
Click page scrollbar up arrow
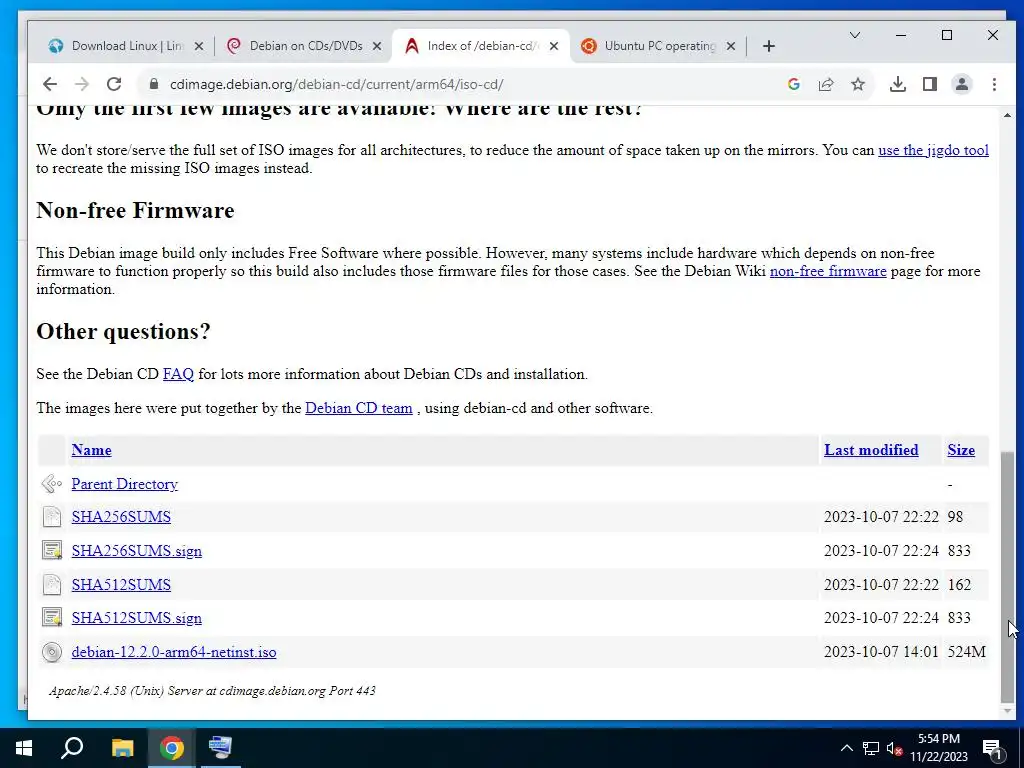tap(1007, 115)
